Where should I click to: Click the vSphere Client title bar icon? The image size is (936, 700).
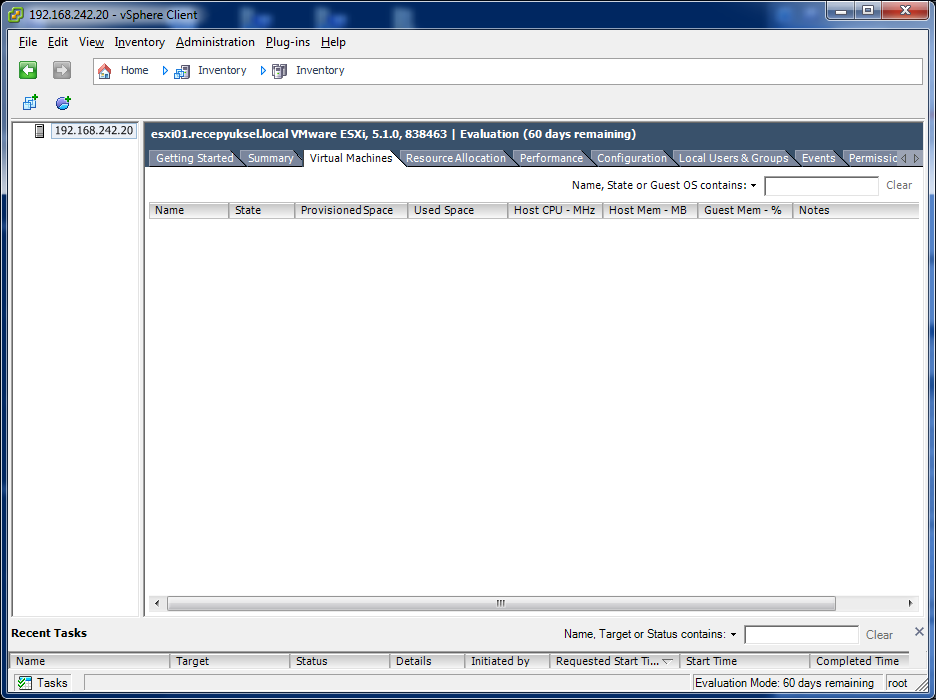pos(16,14)
